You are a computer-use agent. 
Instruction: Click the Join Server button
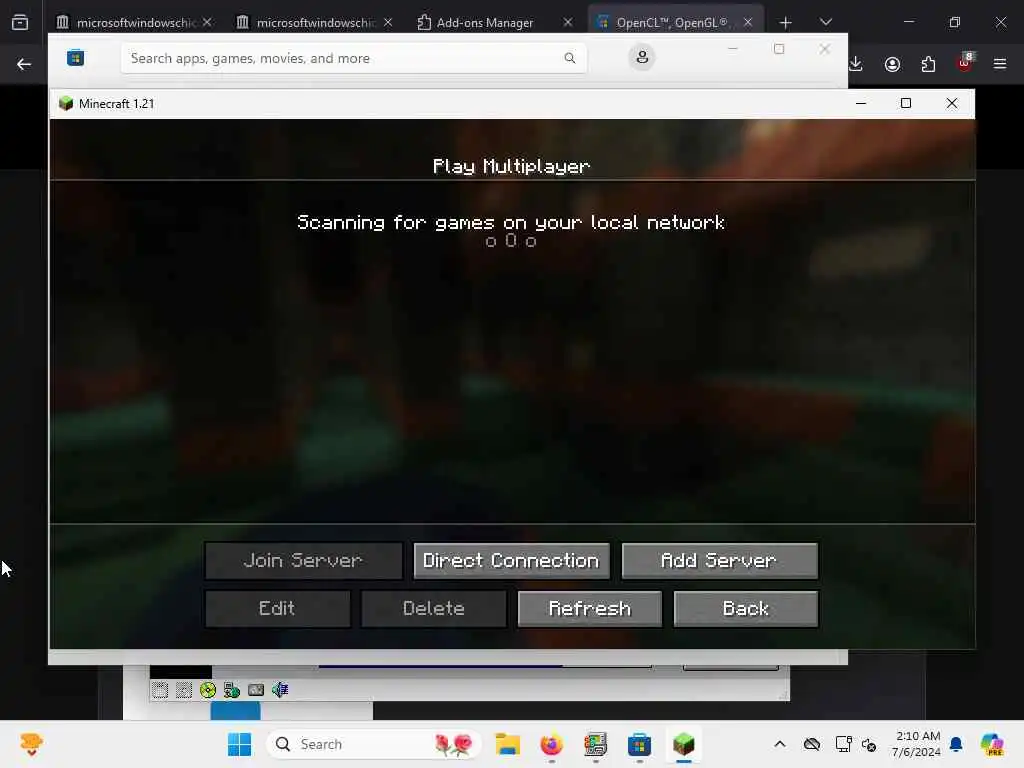[x=303, y=560]
